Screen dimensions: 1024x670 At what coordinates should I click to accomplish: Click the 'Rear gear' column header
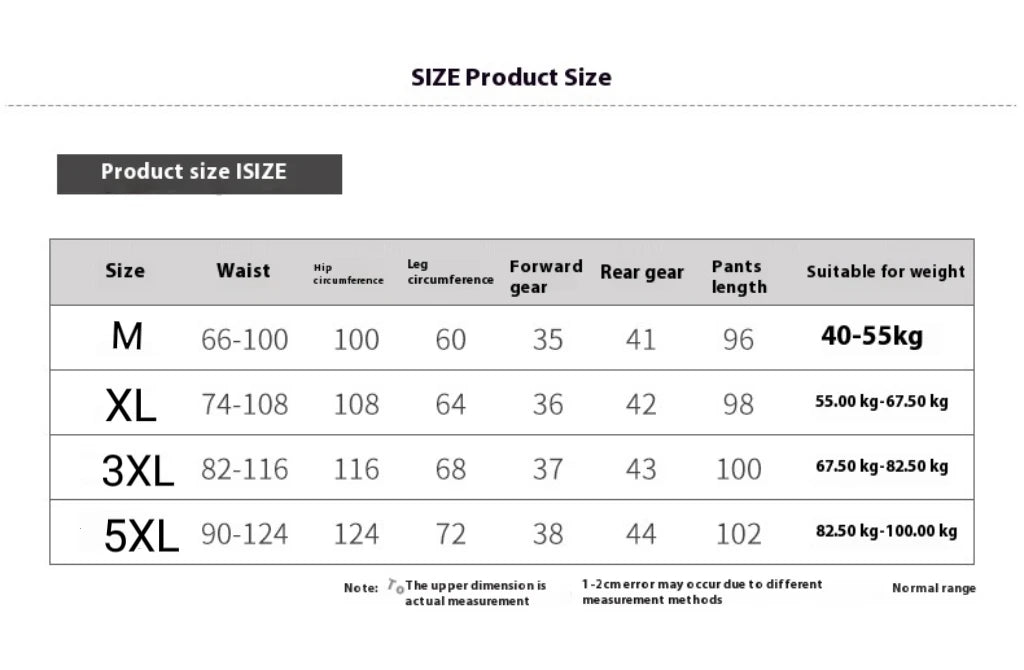642,272
